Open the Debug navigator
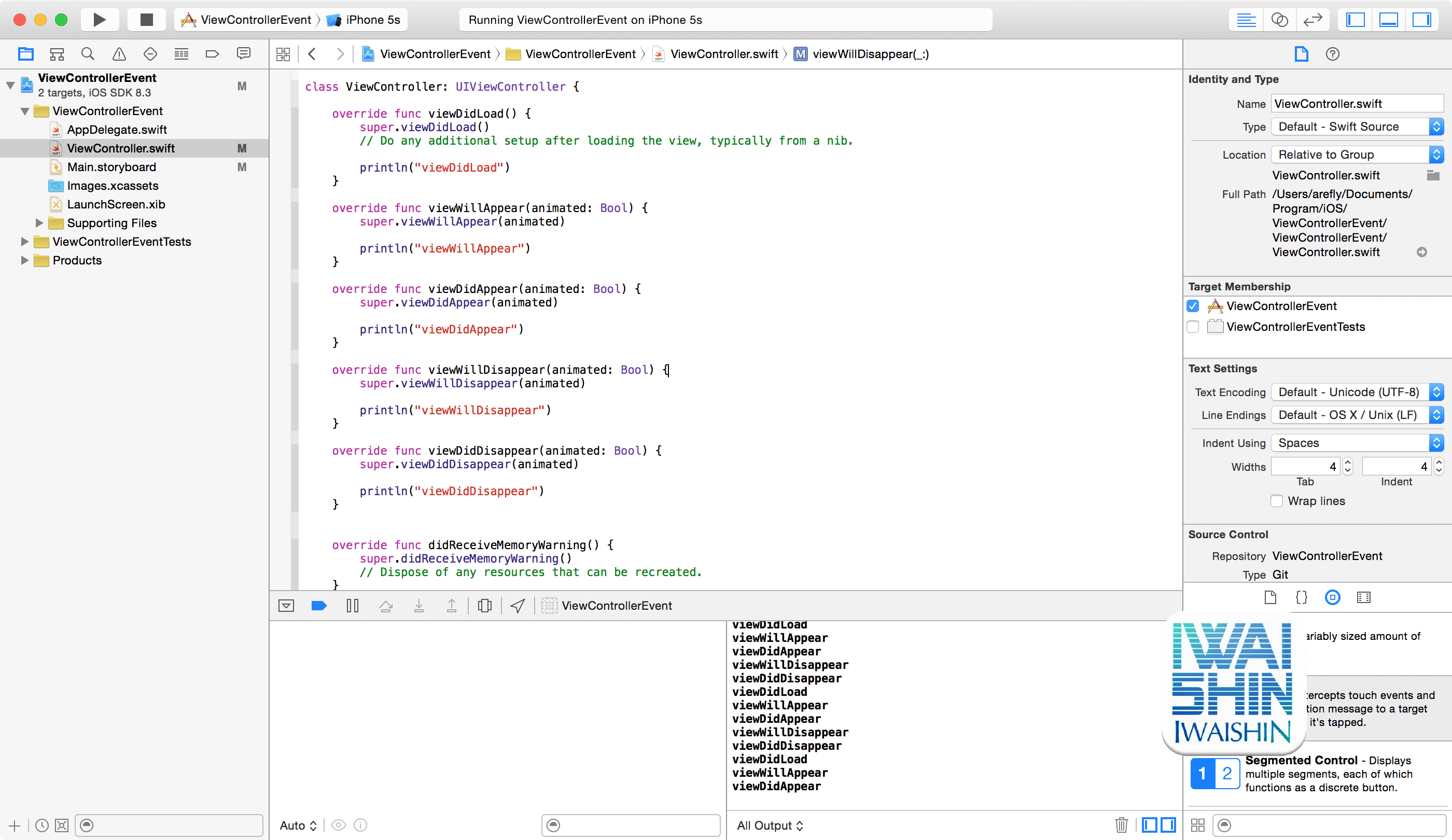The width and height of the screenshot is (1452, 840). coord(181,54)
